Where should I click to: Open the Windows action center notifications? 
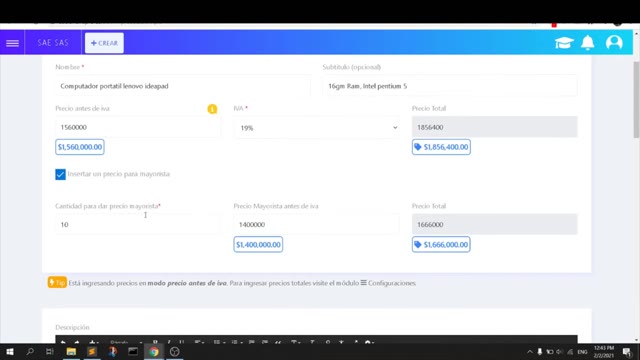pyautogui.click(x=627, y=352)
